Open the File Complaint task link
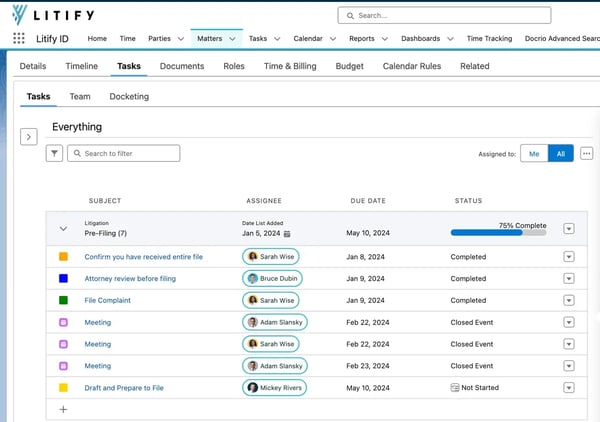Image resolution: width=600 pixels, height=422 pixels. tap(107, 300)
